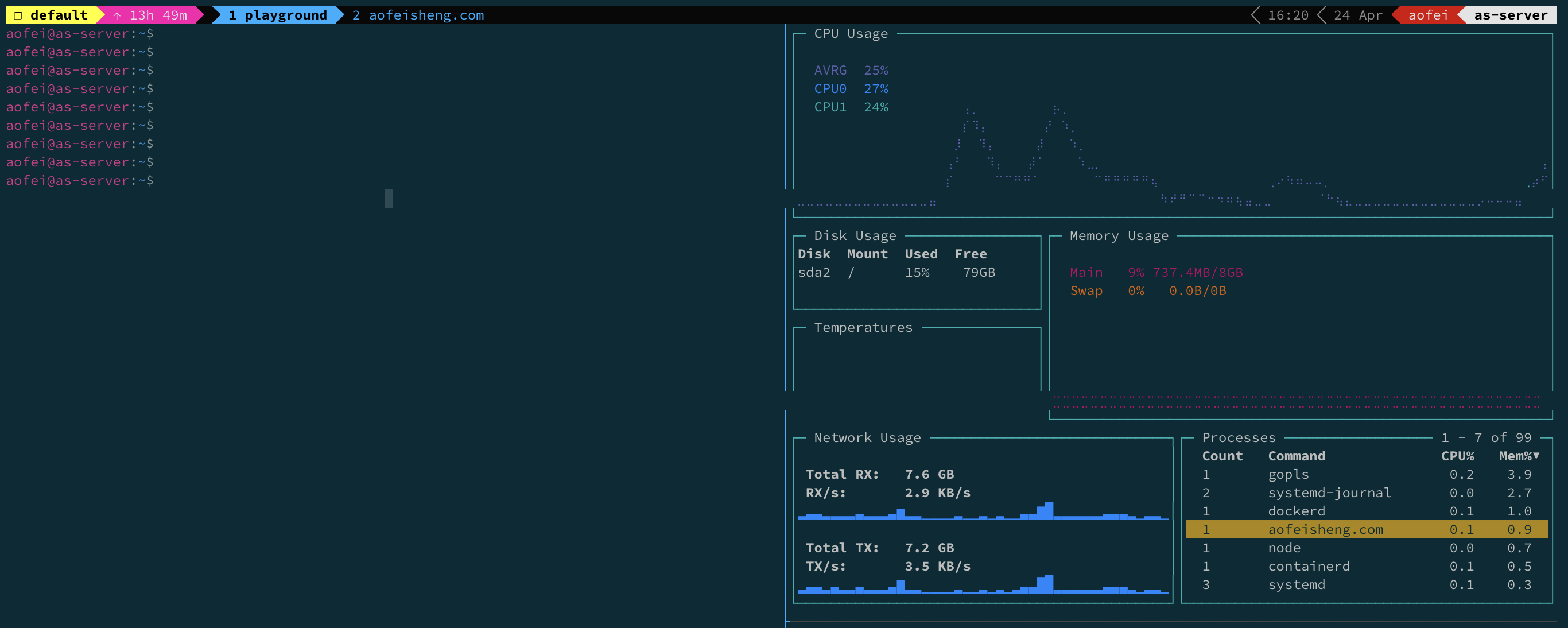Click the up-arrow uptime icon beside 13h 49m

click(x=117, y=15)
